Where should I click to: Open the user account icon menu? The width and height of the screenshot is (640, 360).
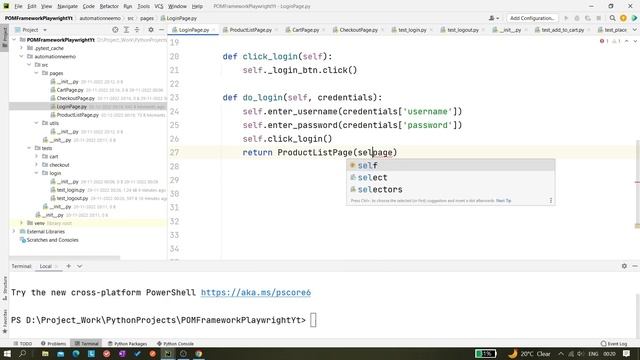pos(493,18)
